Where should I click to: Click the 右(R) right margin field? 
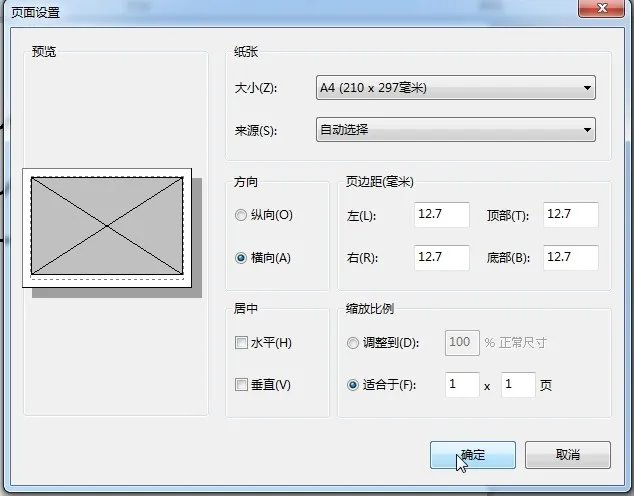[442, 257]
